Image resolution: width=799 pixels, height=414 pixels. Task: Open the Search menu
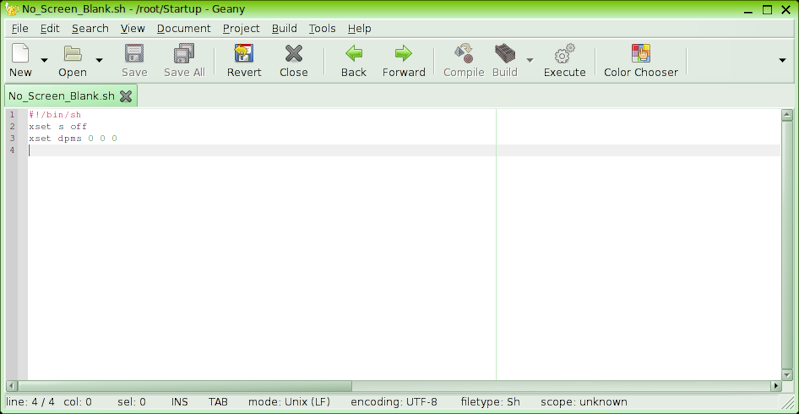[x=90, y=29]
